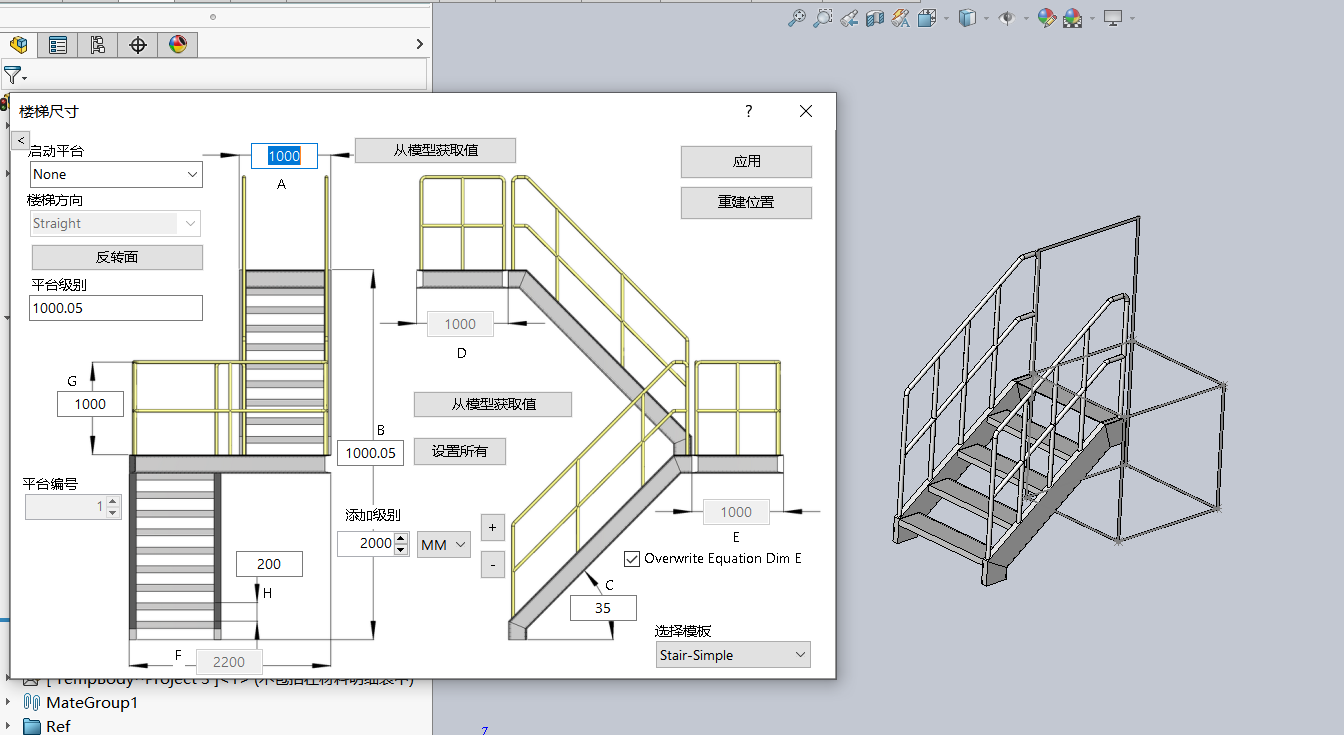The image size is (1344, 735).
Task: Click the 添加级别 2000 value field
Action: (x=366, y=544)
